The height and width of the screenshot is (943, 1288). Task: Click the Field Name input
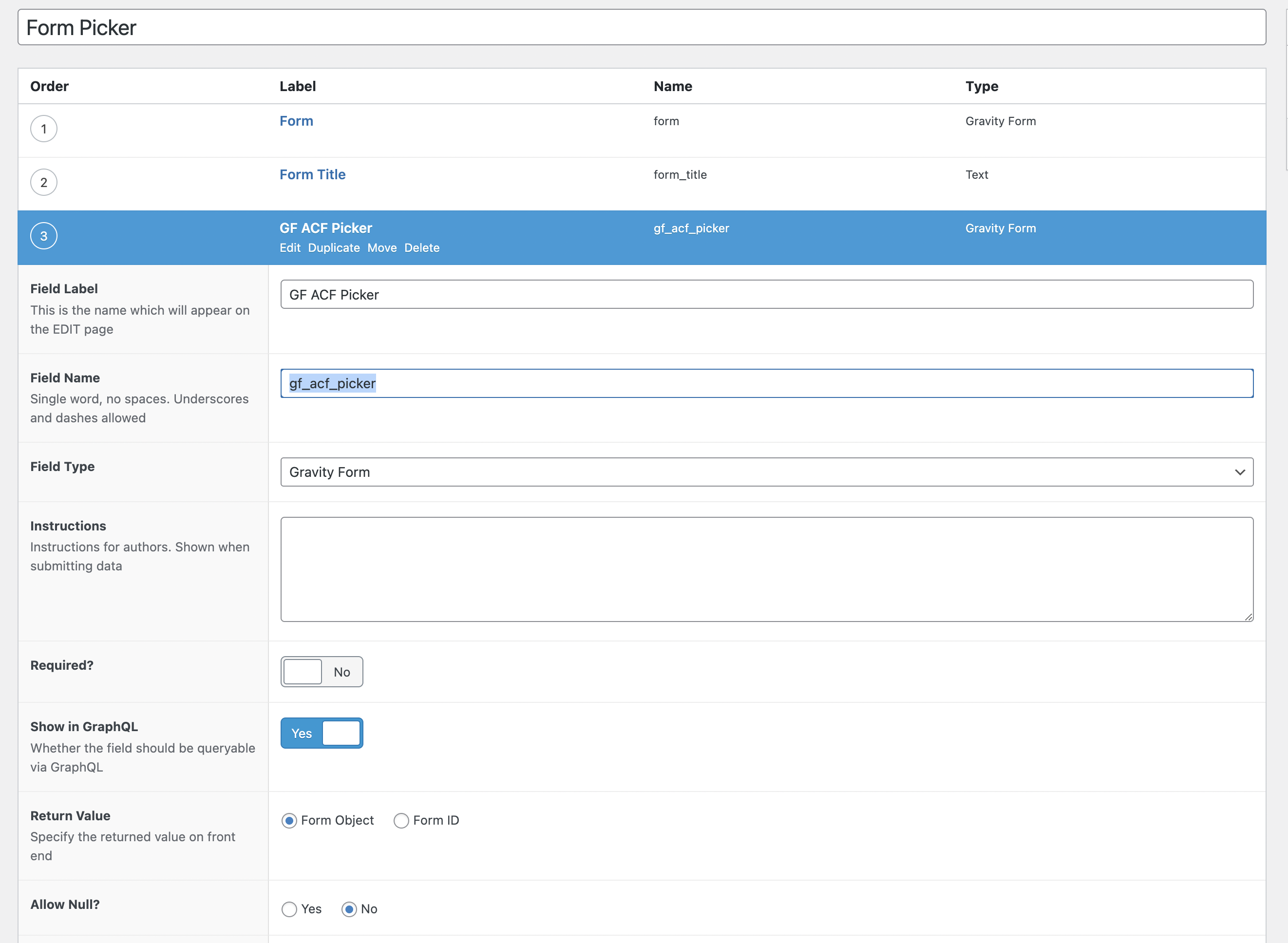767,383
